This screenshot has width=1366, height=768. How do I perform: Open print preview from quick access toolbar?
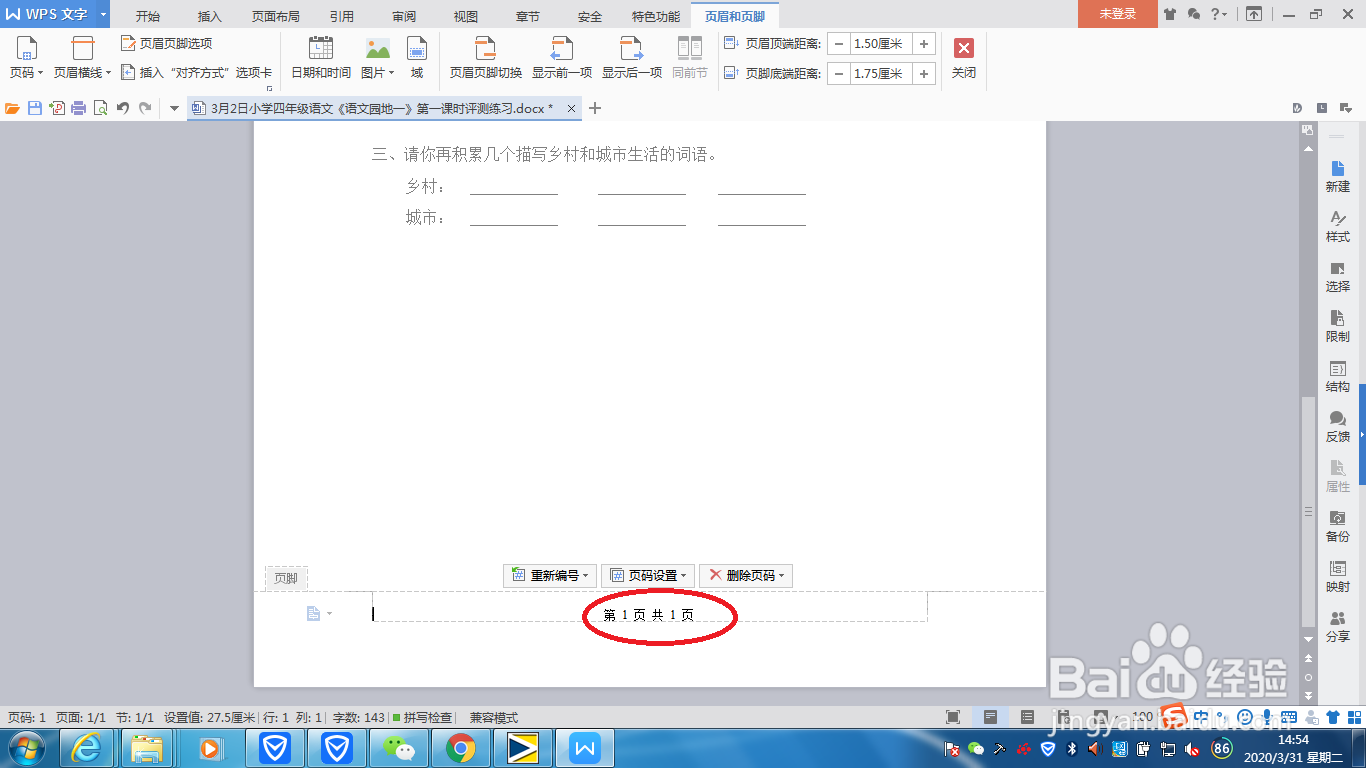click(x=100, y=108)
